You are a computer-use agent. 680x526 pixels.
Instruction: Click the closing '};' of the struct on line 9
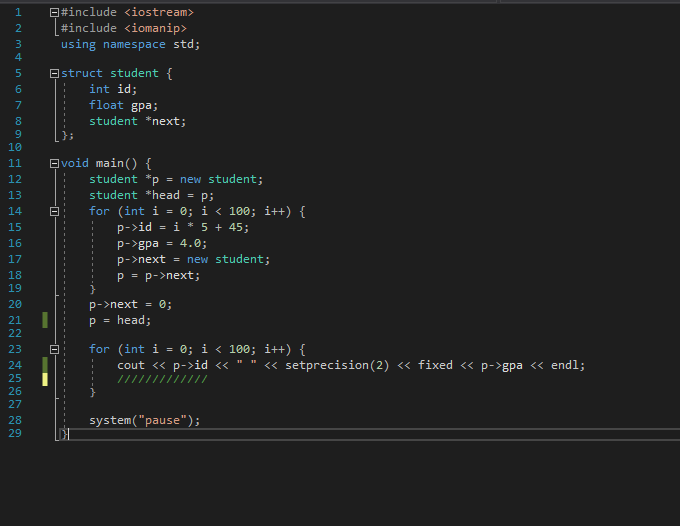(68, 135)
